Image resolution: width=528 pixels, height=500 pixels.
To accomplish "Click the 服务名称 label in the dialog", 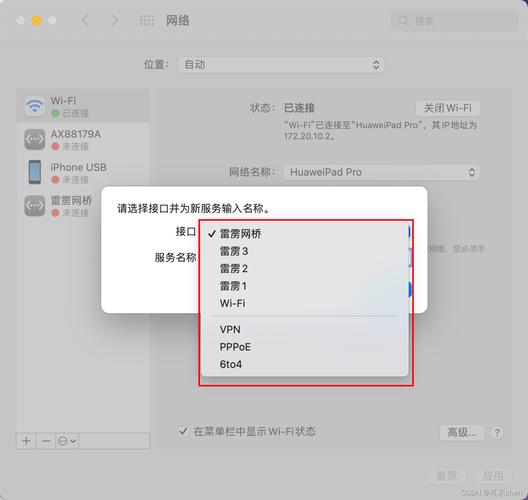I will (x=175, y=258).
